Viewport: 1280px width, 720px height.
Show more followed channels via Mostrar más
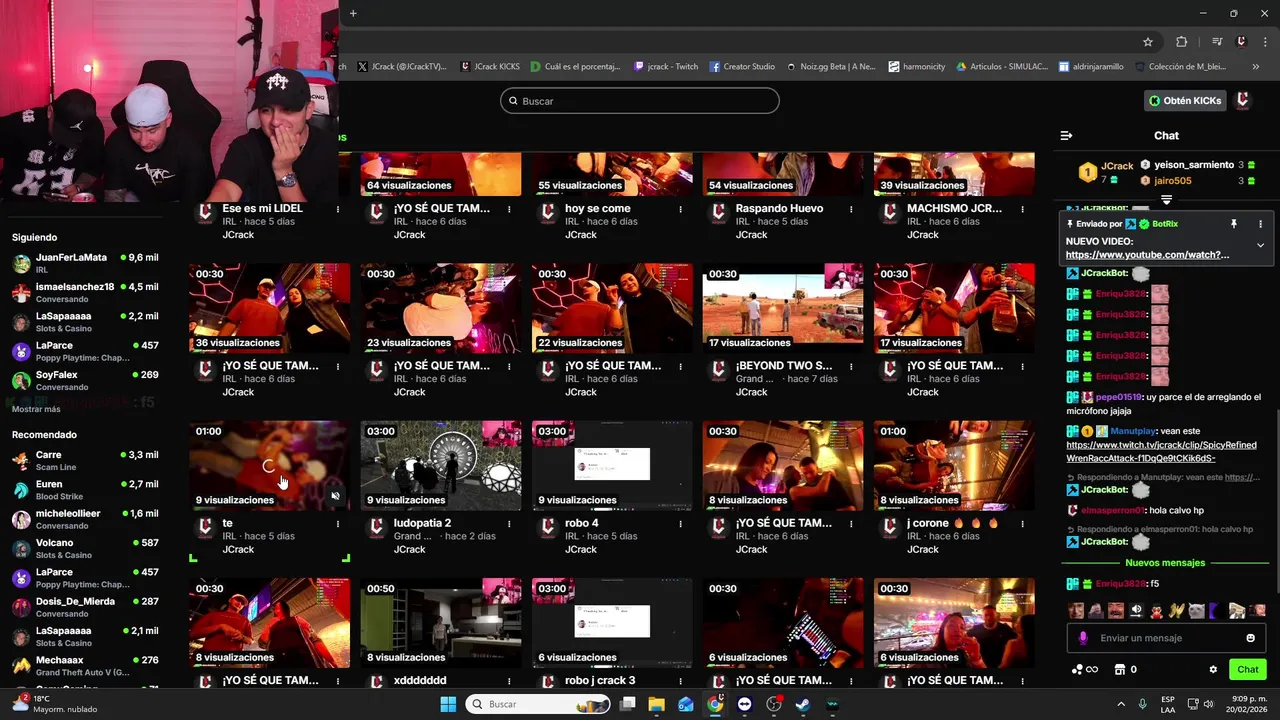coord(36,409)
